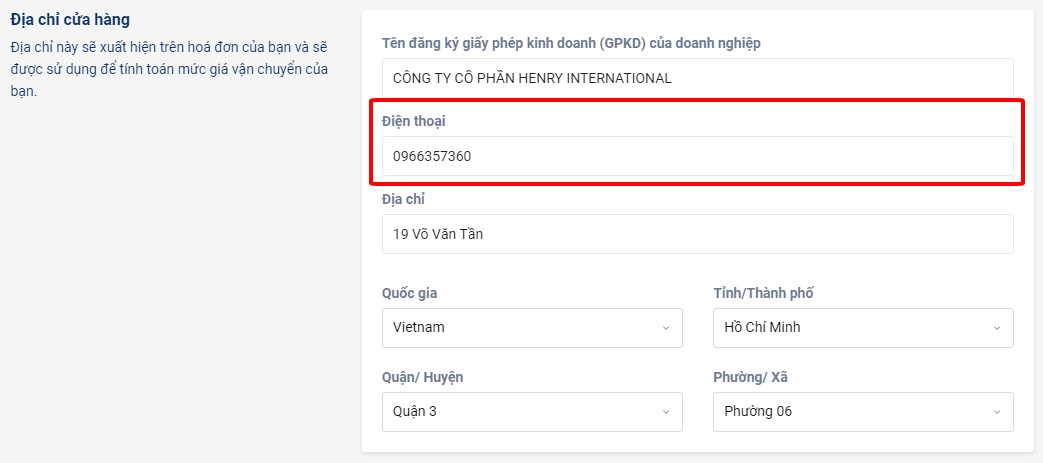Click the Tỉnh/Thành phố label
The width and height of the screenshot is (1043, 463).
pyautogui.click(x=763, y=293)
